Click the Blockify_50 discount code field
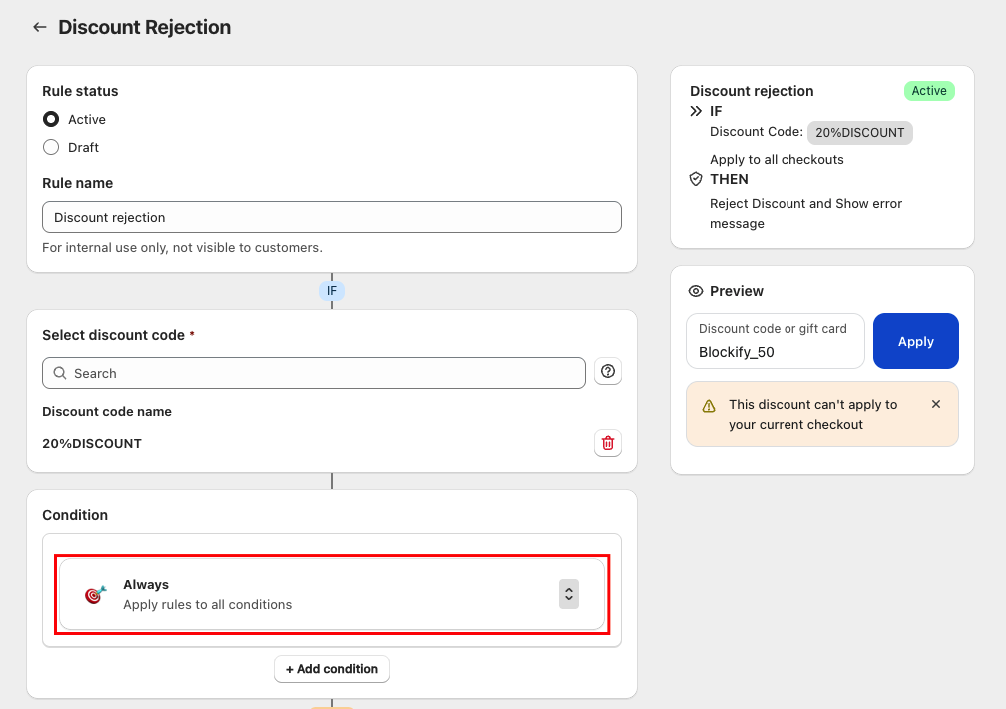1006x709 pixels. pyautogui.click(x=775, y=341)
